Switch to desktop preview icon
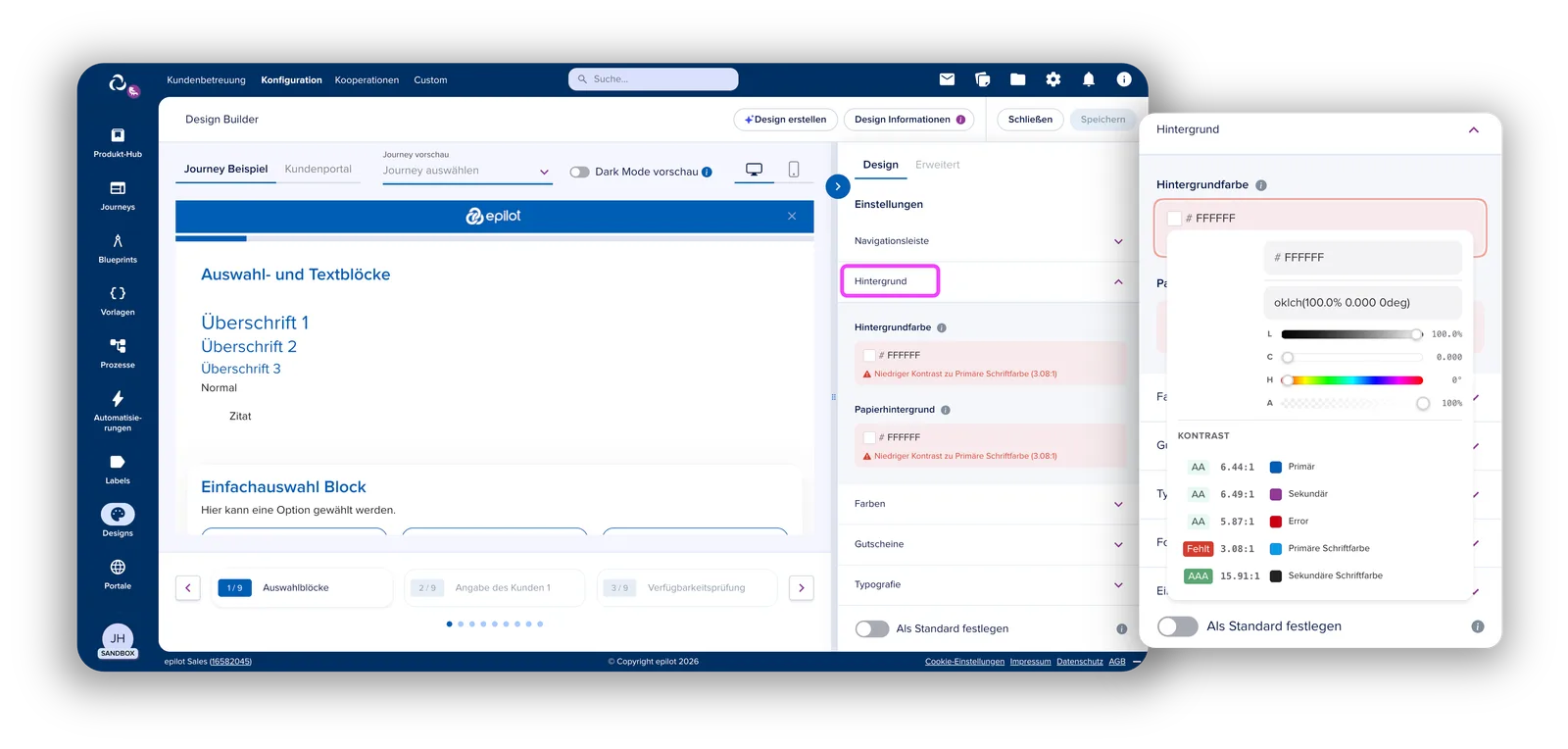 point(754,170)
